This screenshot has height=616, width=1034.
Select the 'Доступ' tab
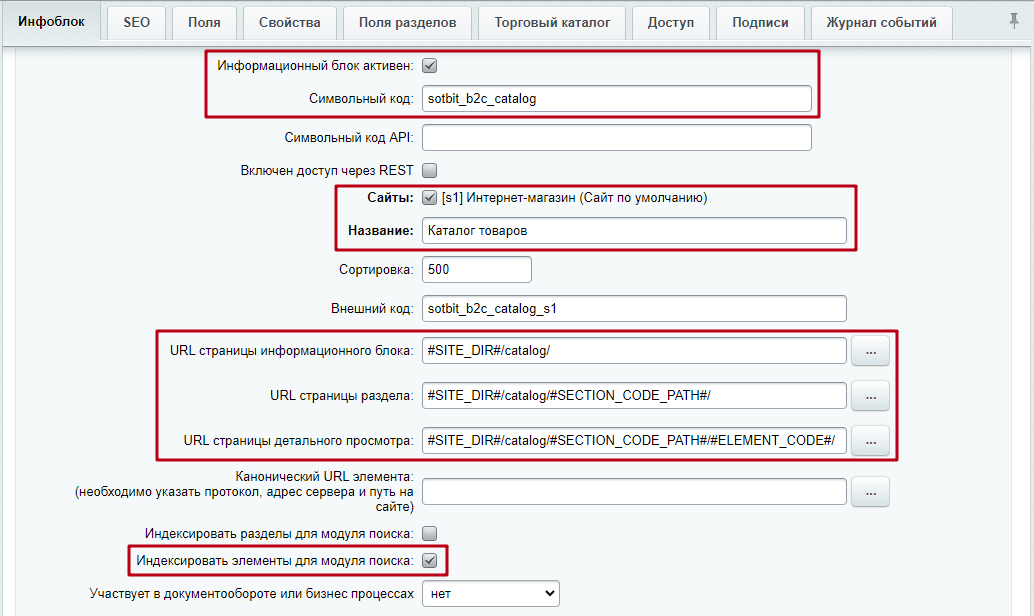pyautogui.click(x=670, y=22)
